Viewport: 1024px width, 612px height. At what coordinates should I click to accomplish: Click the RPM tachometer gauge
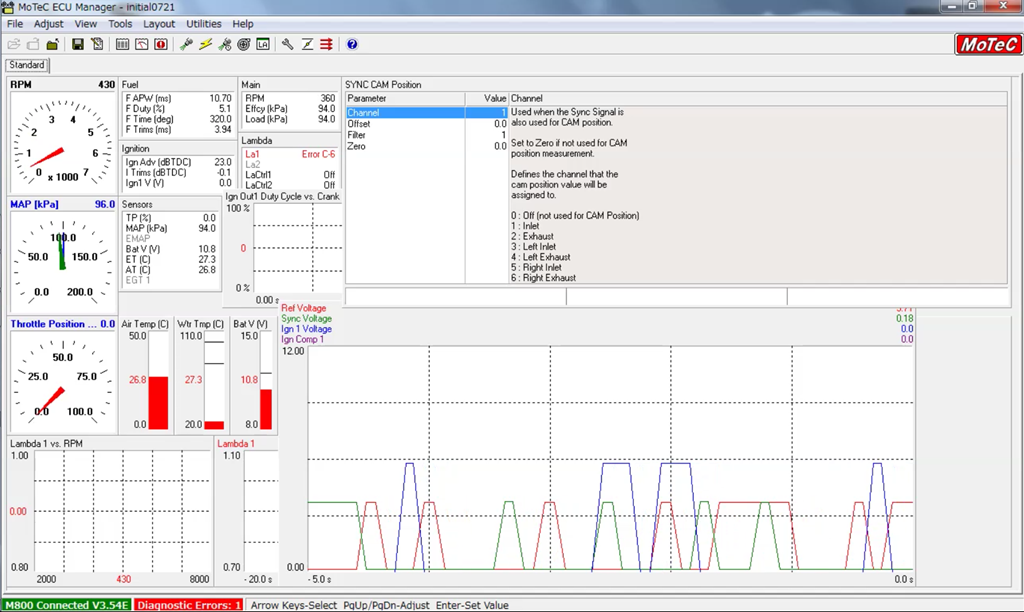[x=63, y=142]
